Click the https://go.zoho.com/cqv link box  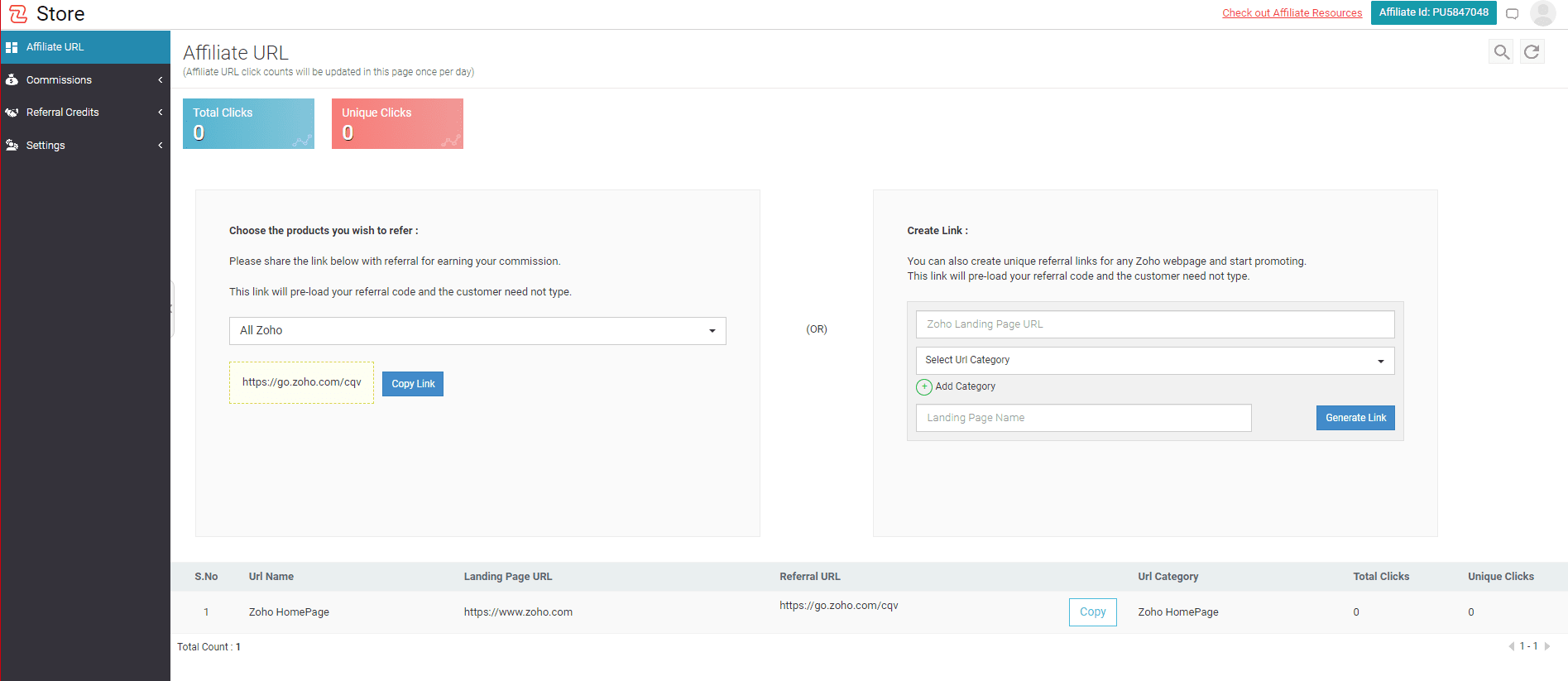coord(301,382)
